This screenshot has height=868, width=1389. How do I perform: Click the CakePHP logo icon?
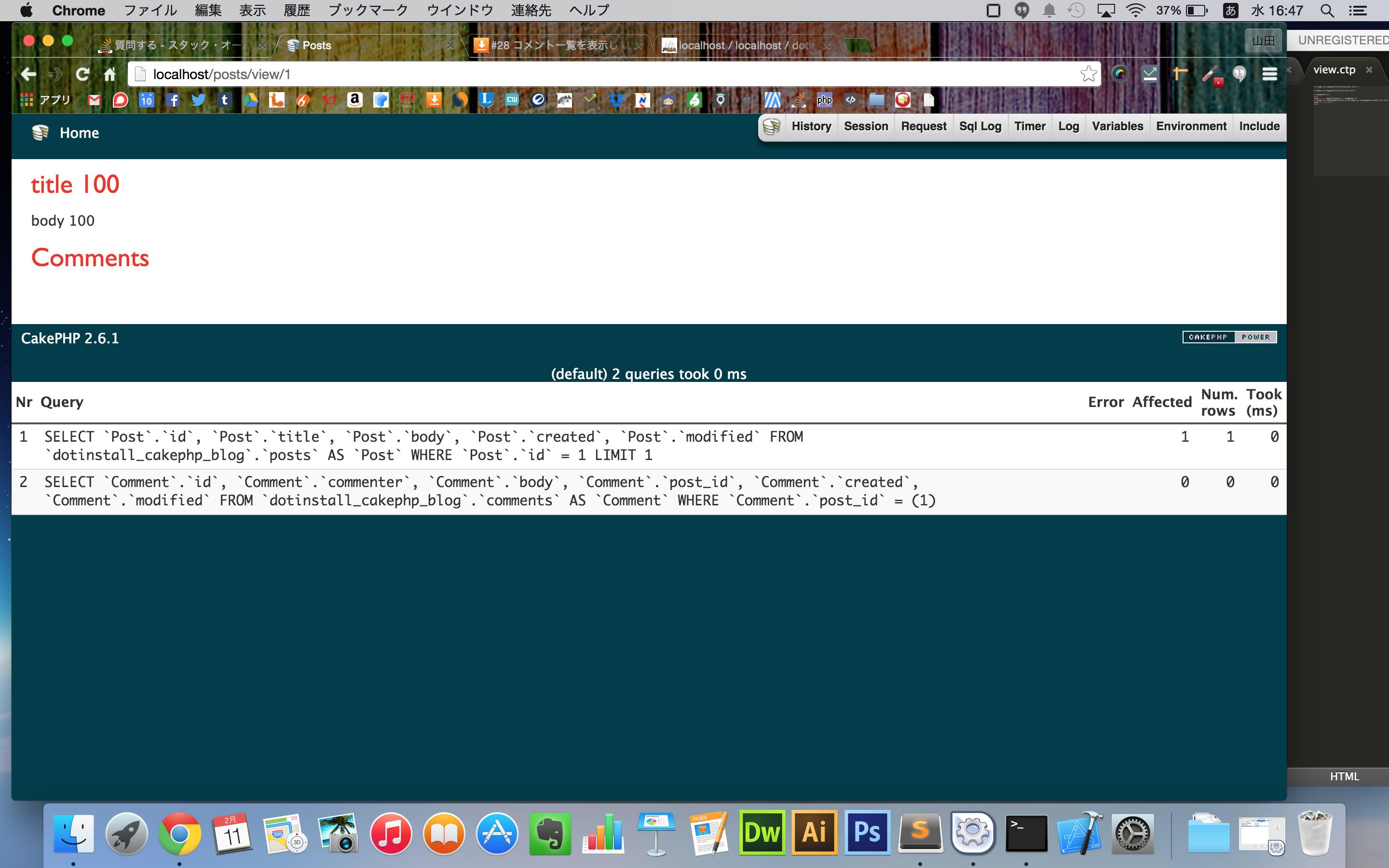click(x=1228, y=336)
